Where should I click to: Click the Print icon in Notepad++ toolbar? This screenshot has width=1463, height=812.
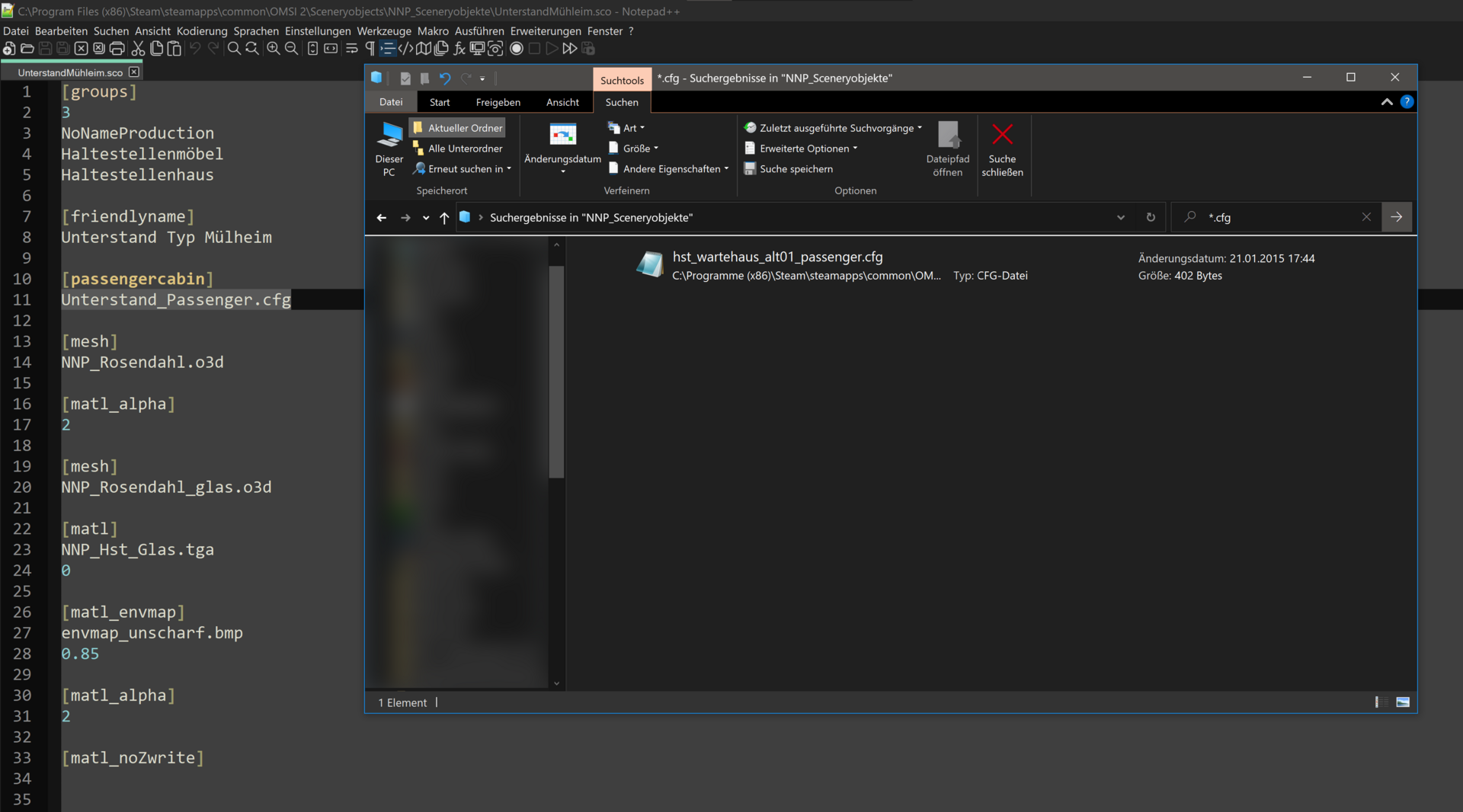[x=117, y=49]
